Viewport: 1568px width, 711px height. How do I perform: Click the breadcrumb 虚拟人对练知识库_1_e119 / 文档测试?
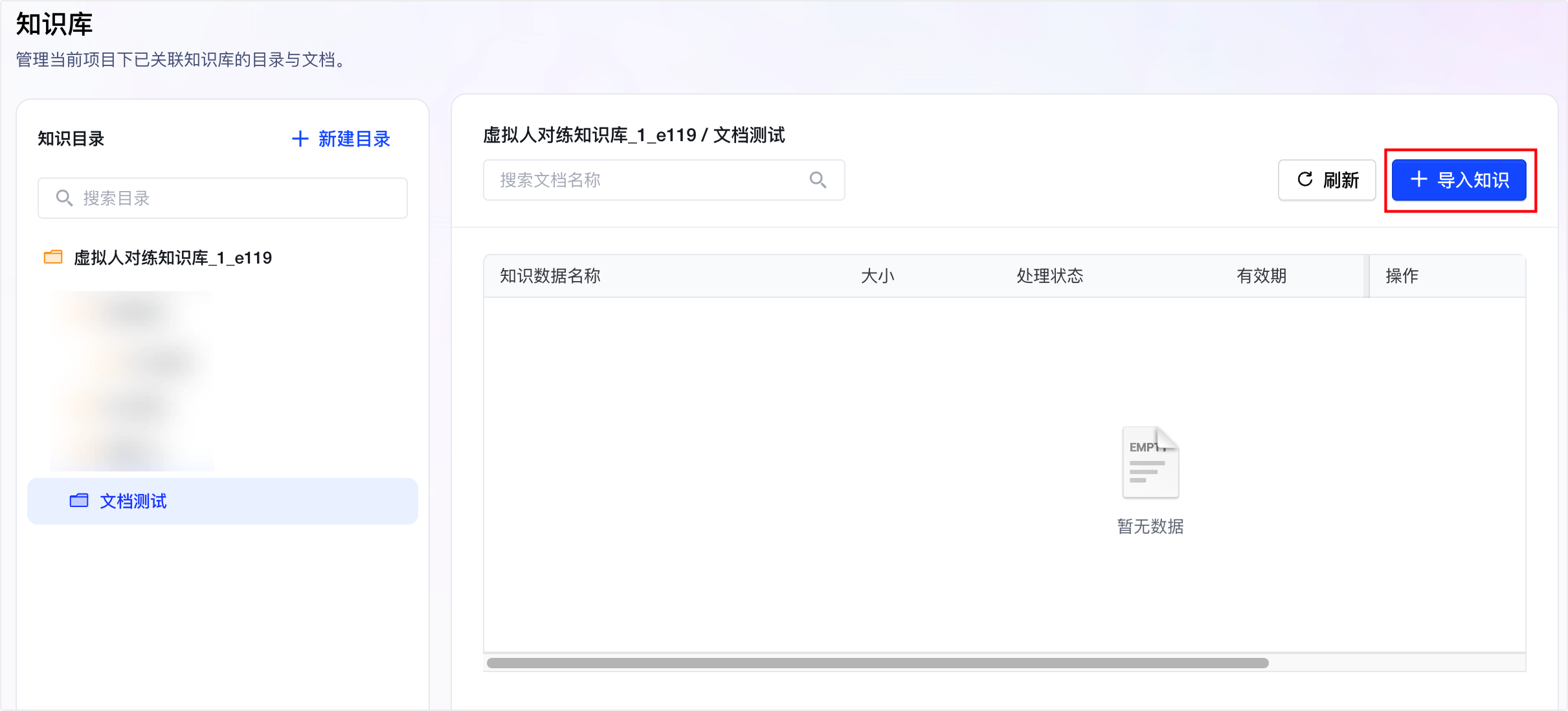(634, 135)
